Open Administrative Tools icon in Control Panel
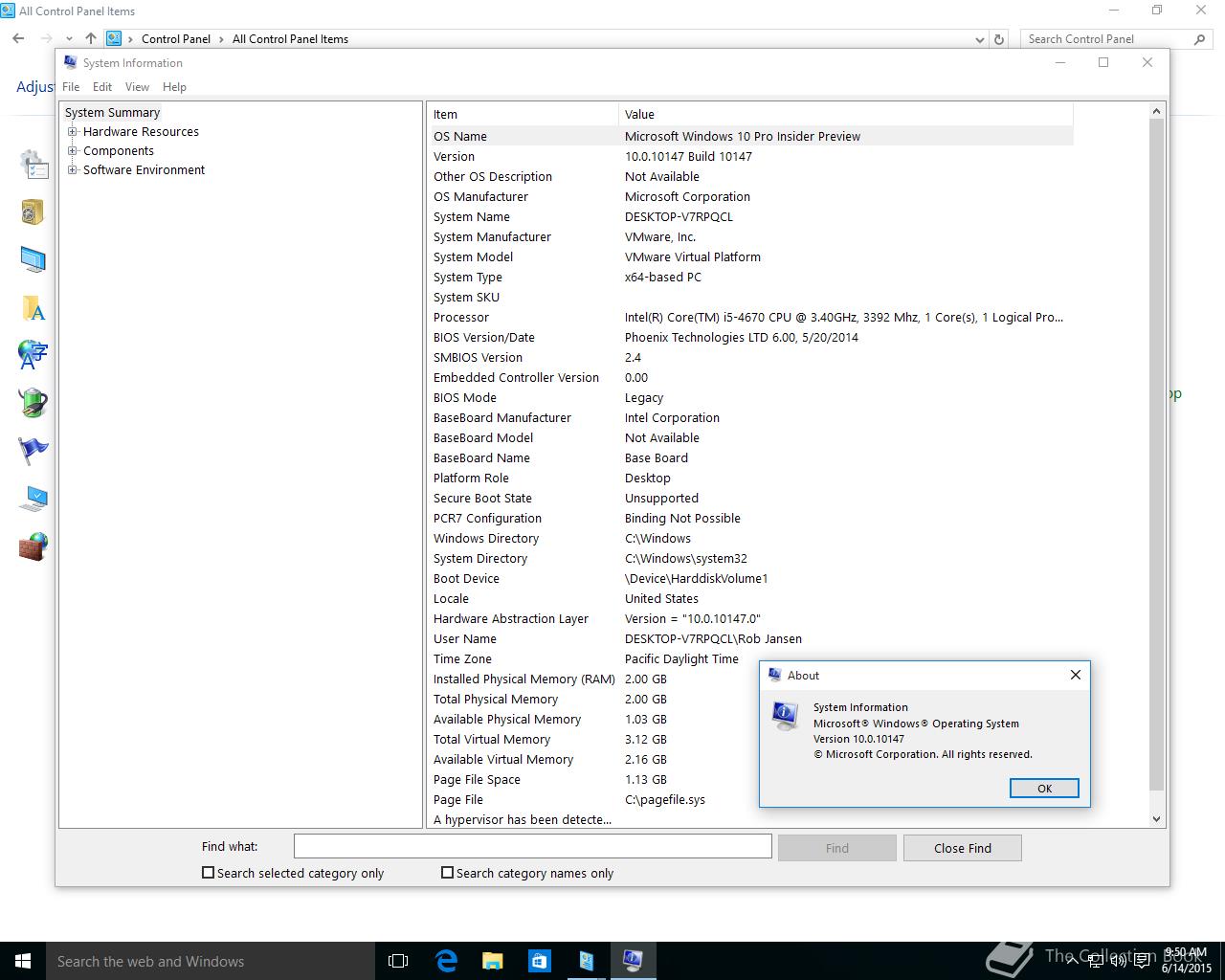Screen dimensions: 1225x980 pos(33,165)
